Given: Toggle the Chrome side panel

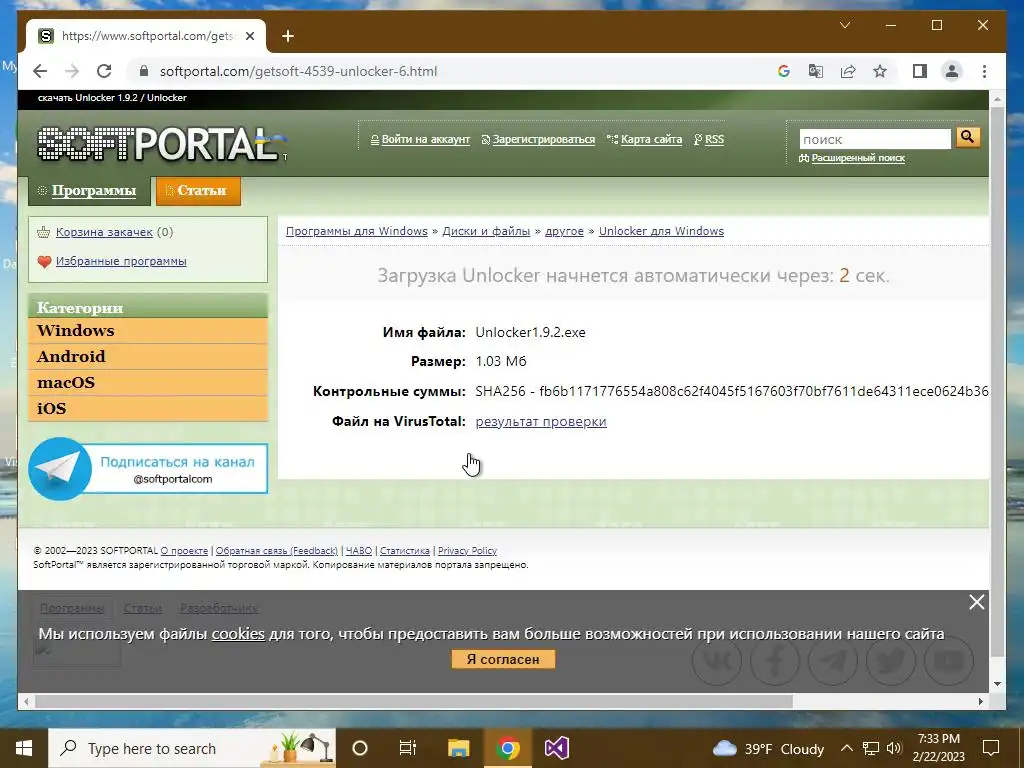Looking at the screenshot, I should pos(920,71).
